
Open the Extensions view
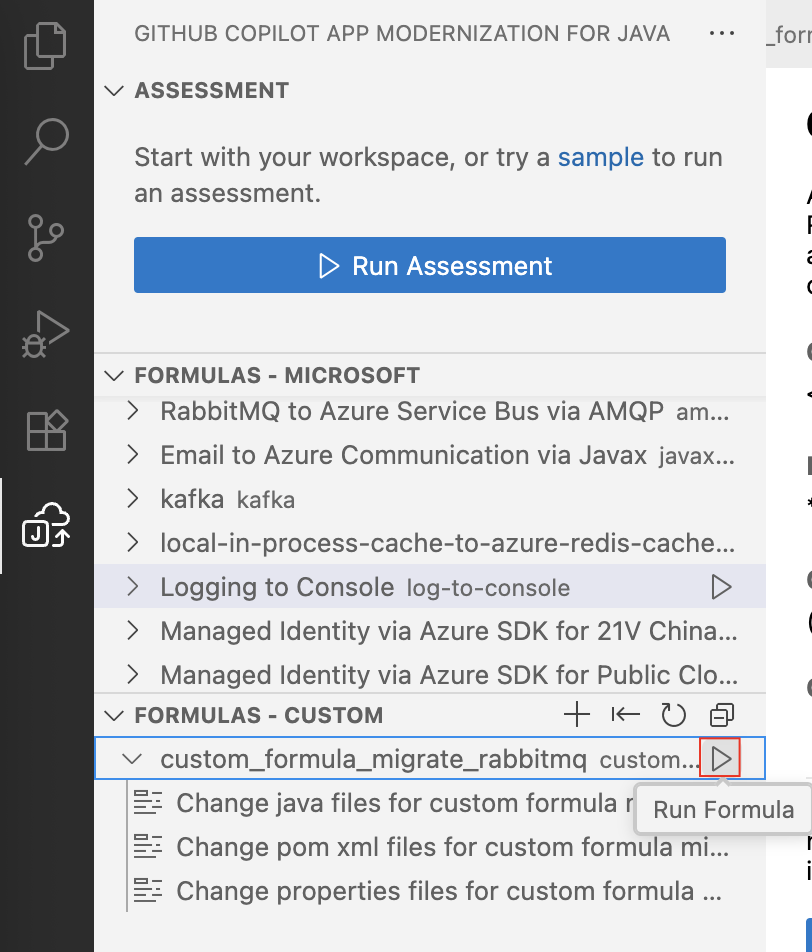pyautogui.click(x=47, y=430)
